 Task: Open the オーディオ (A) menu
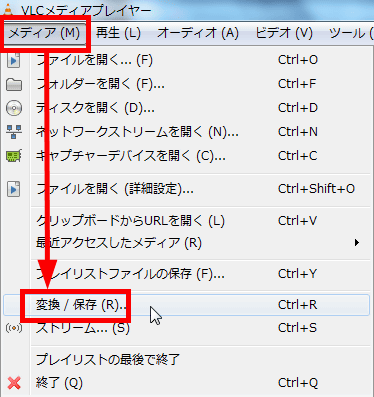click(198, 33)
